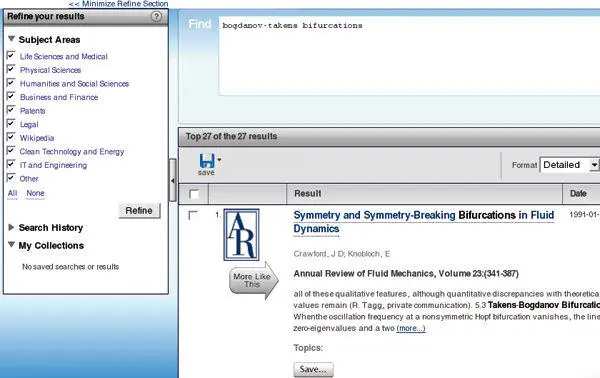Click the help question mark icon
600x378 pixels.
(156, 16)
